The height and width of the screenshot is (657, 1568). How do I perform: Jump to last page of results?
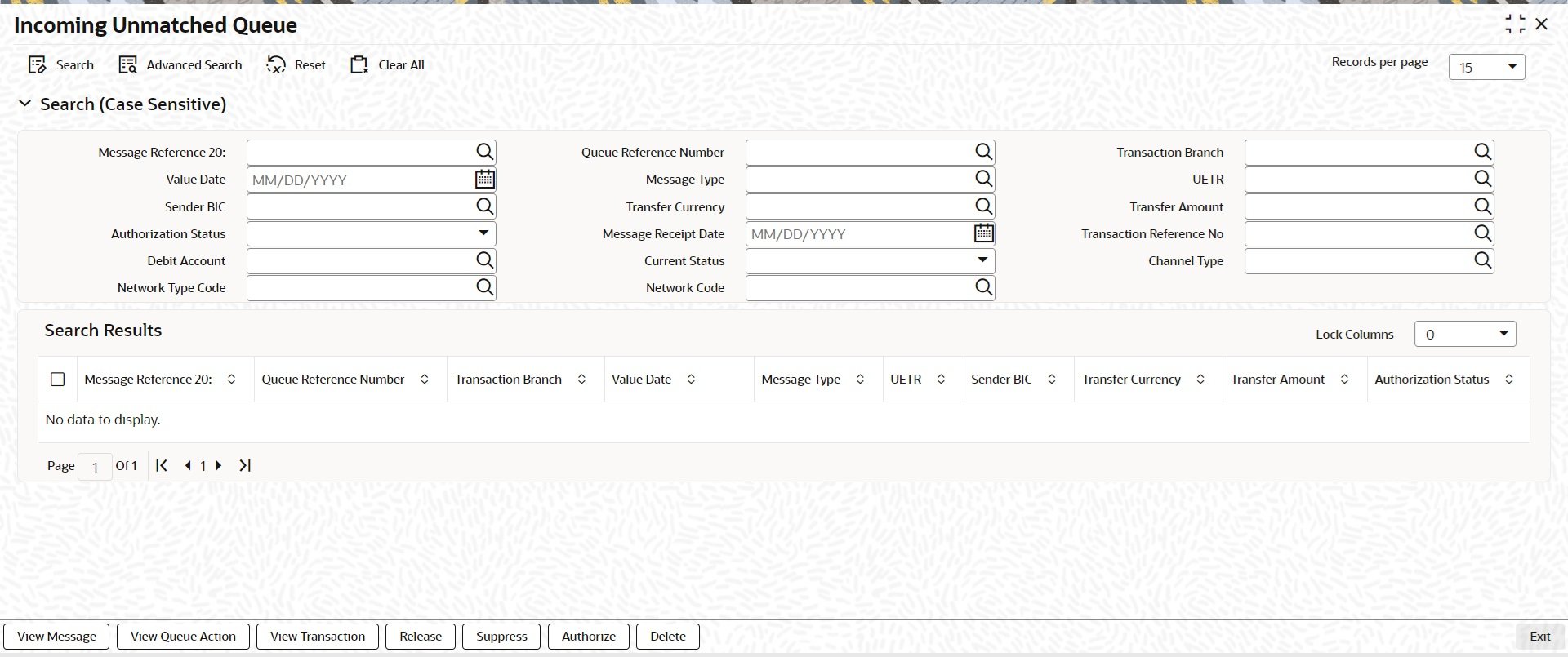click(x=245, y=465)
